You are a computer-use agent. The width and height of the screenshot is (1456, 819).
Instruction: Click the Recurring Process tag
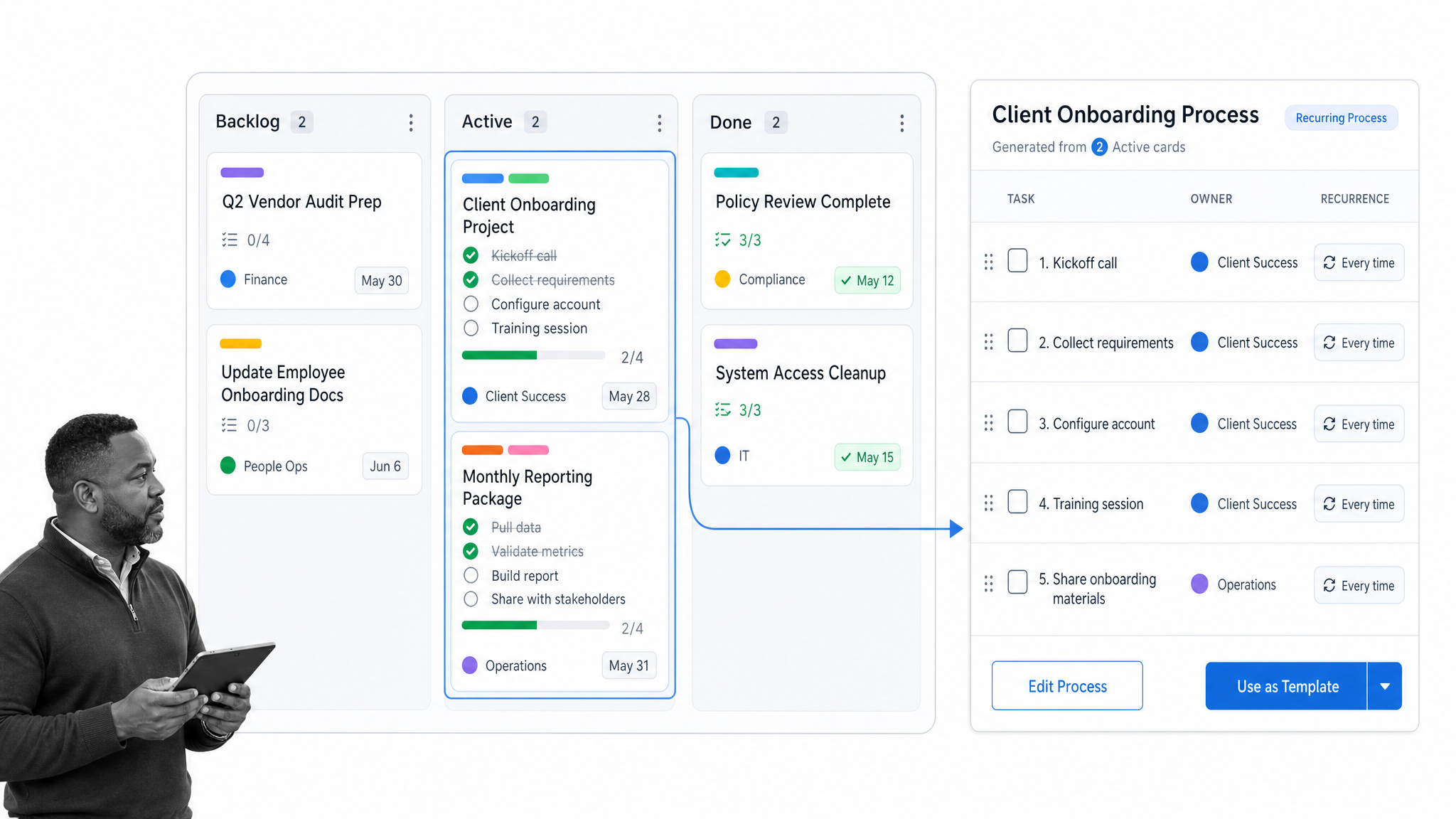[1341, 118]
